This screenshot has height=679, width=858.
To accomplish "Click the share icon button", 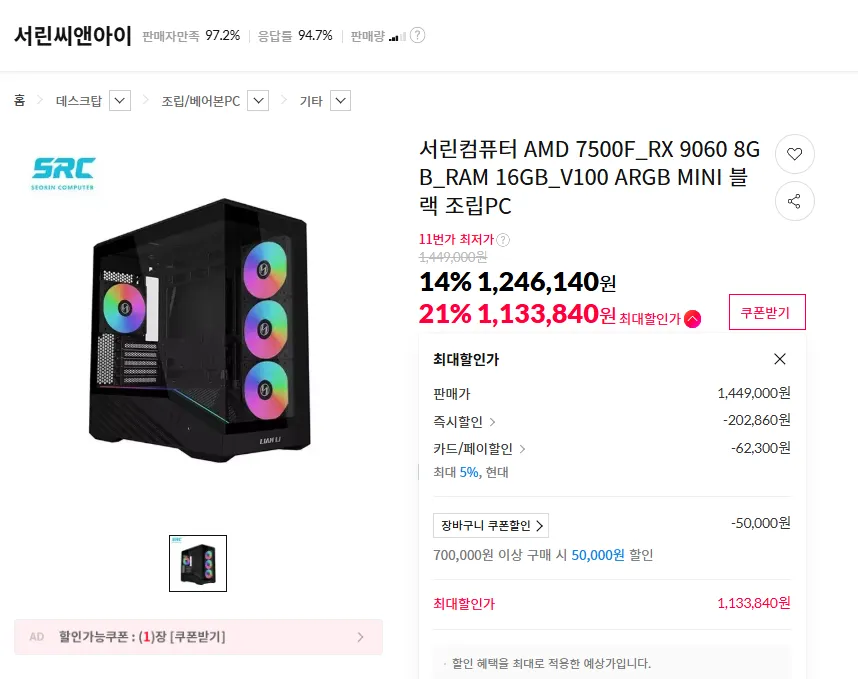I will point(795,202).
